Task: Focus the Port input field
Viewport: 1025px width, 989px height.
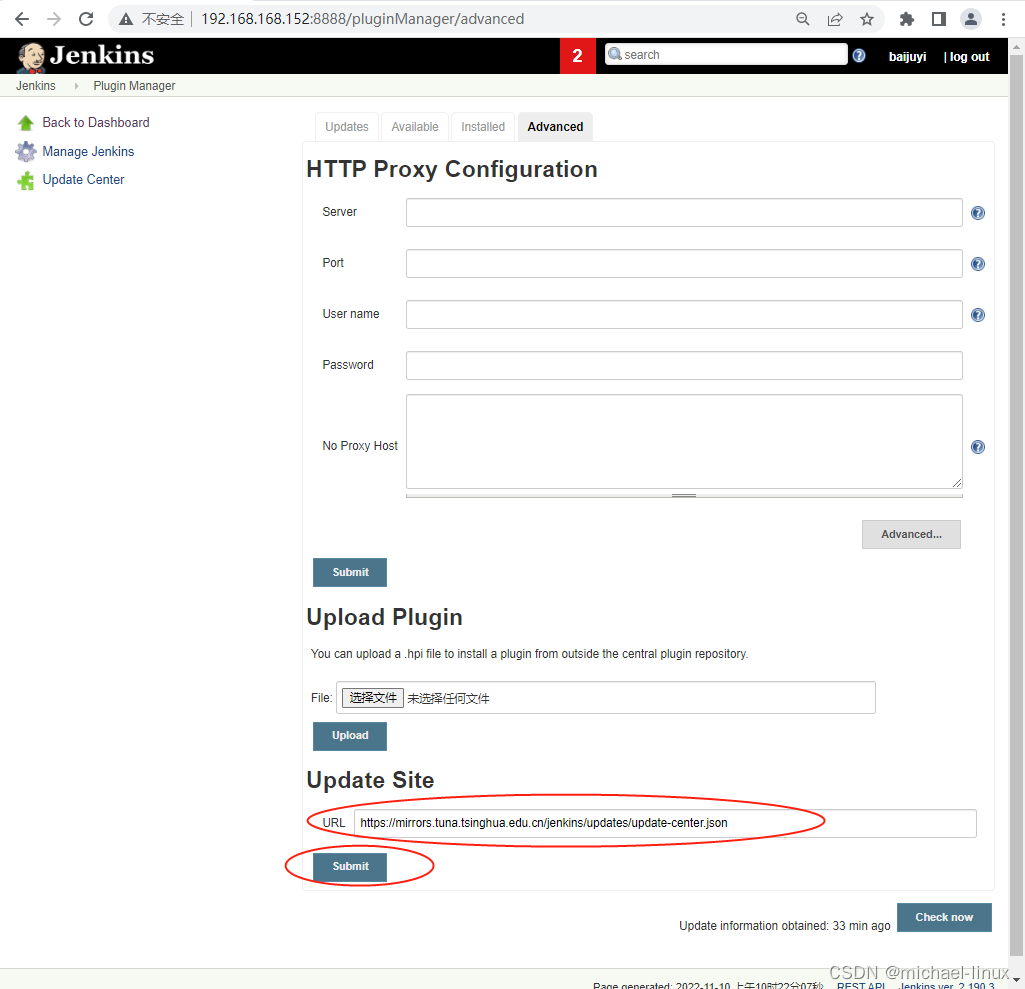Action: pyautogui.click(x=684, y=263)
